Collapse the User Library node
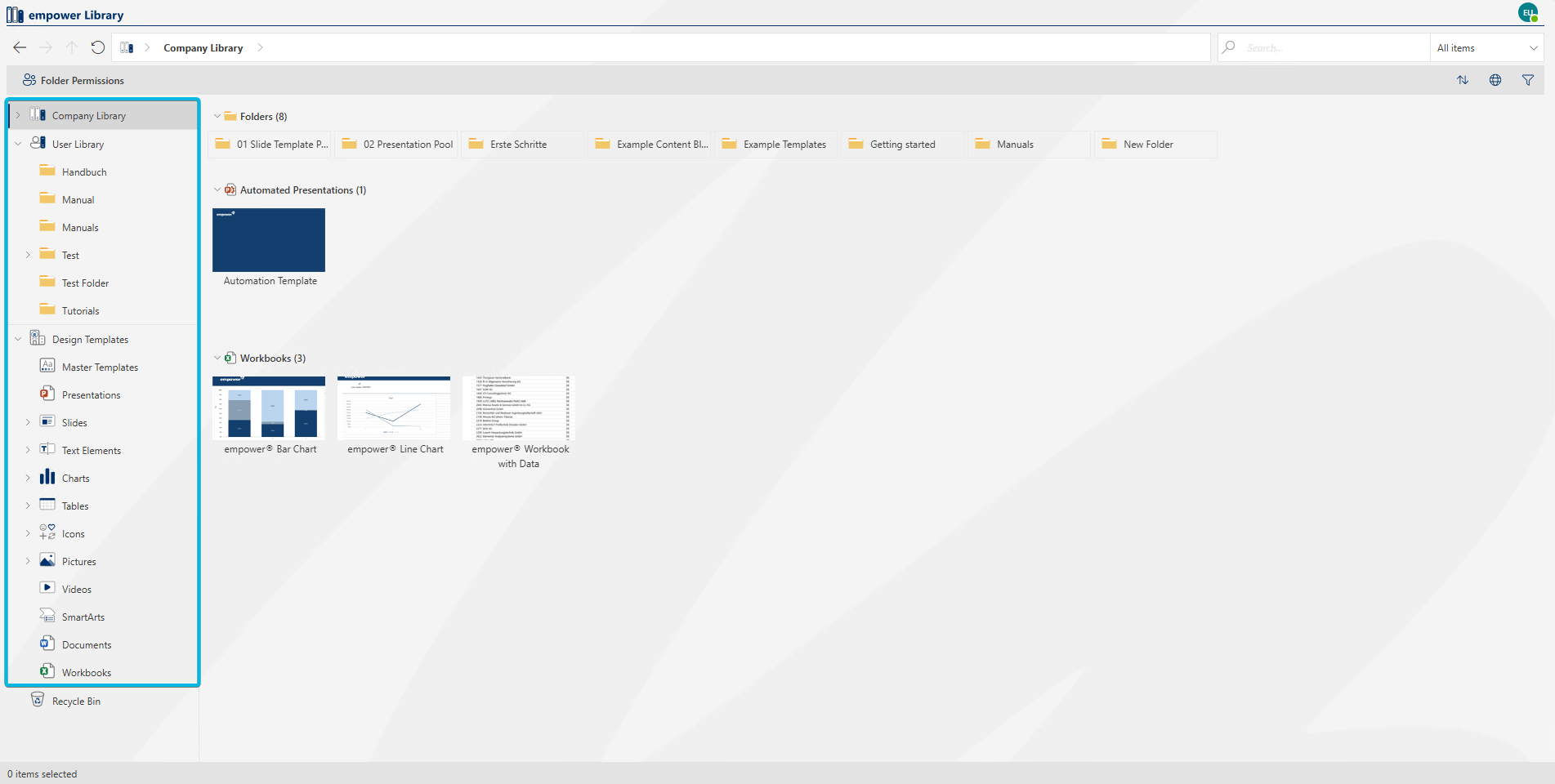 18,144
